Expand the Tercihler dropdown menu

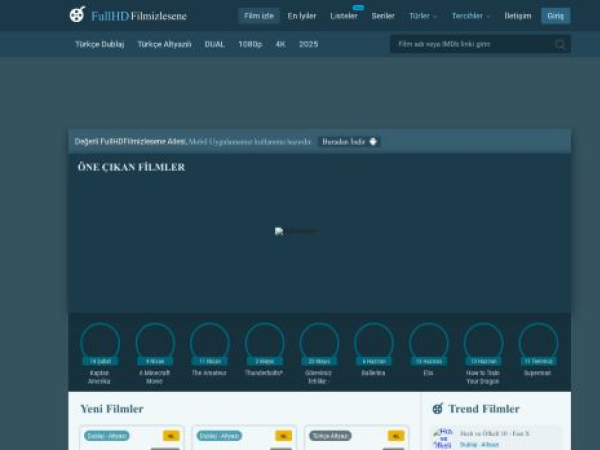click(471, 16)
